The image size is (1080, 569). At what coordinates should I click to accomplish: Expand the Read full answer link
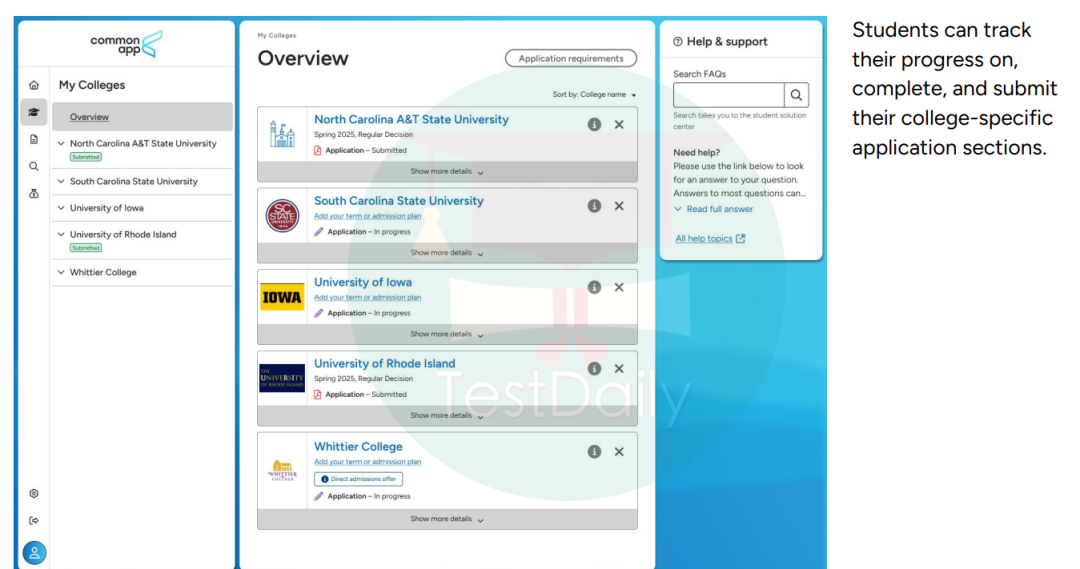[x=714, y=209]
